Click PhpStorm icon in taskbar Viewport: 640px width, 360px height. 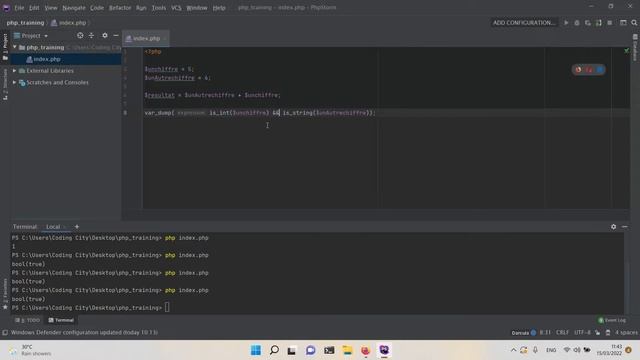(384, 350)
